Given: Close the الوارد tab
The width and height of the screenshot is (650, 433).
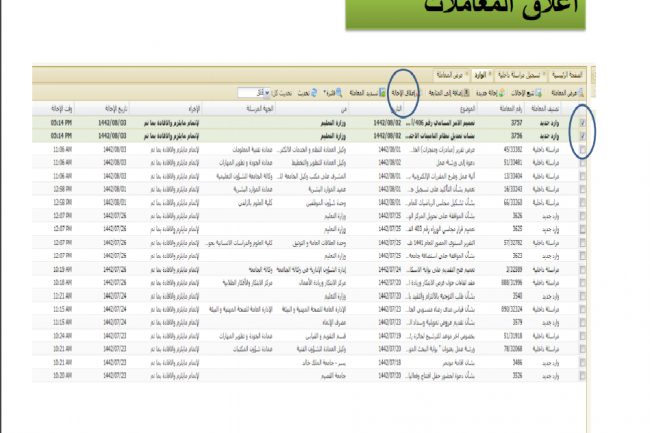Looking at the screenshot, I should tap(490, 74).
